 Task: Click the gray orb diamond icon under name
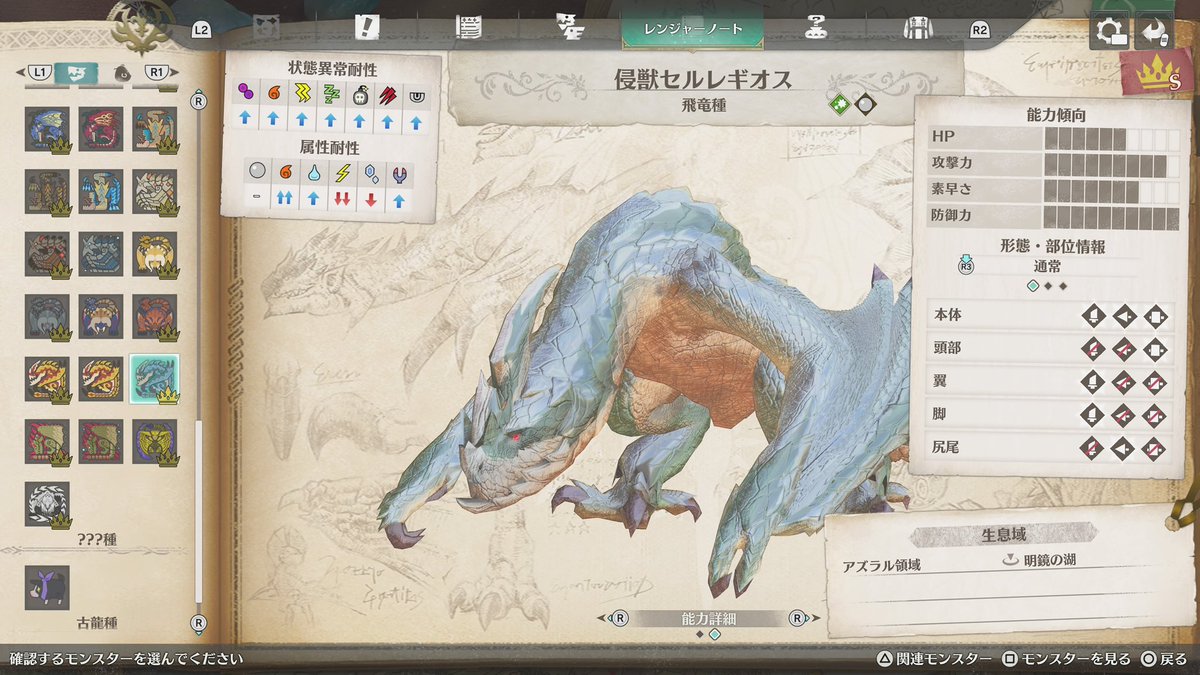(x=865, y=103)
